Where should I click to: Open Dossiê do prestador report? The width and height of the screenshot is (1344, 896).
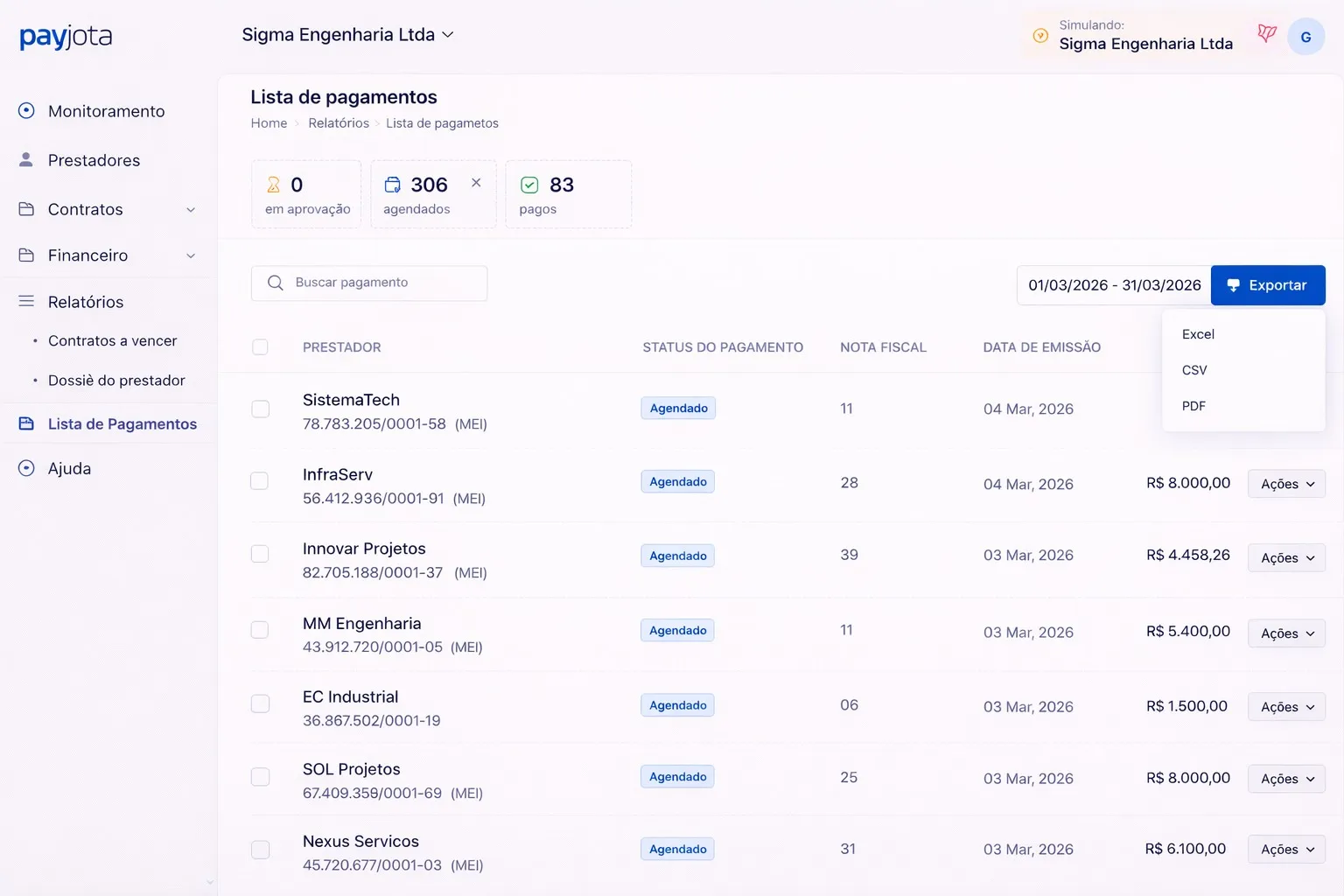116,380
